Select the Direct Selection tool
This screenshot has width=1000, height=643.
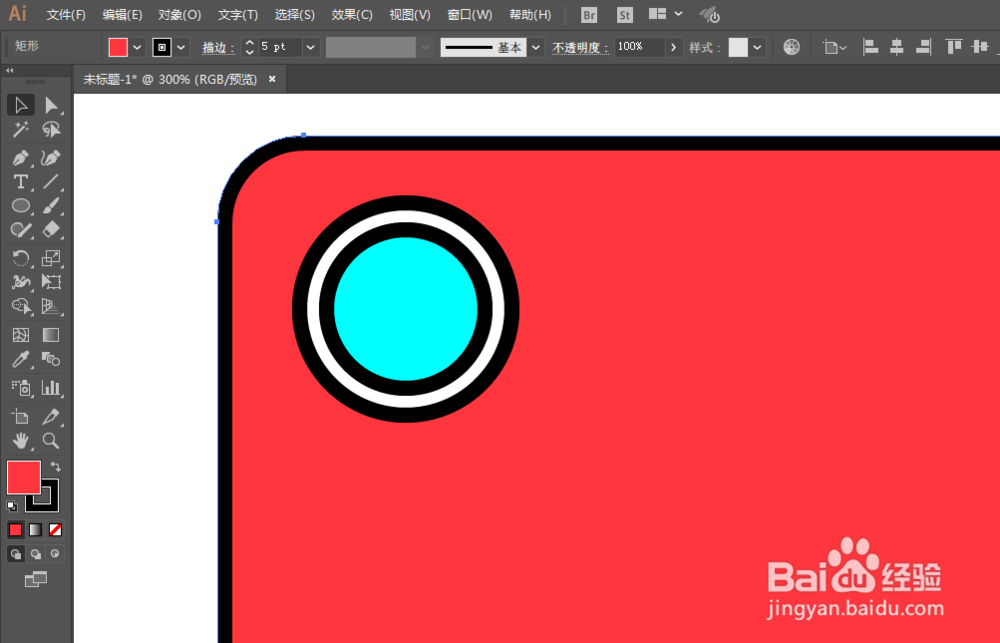(x=51, y=105)
